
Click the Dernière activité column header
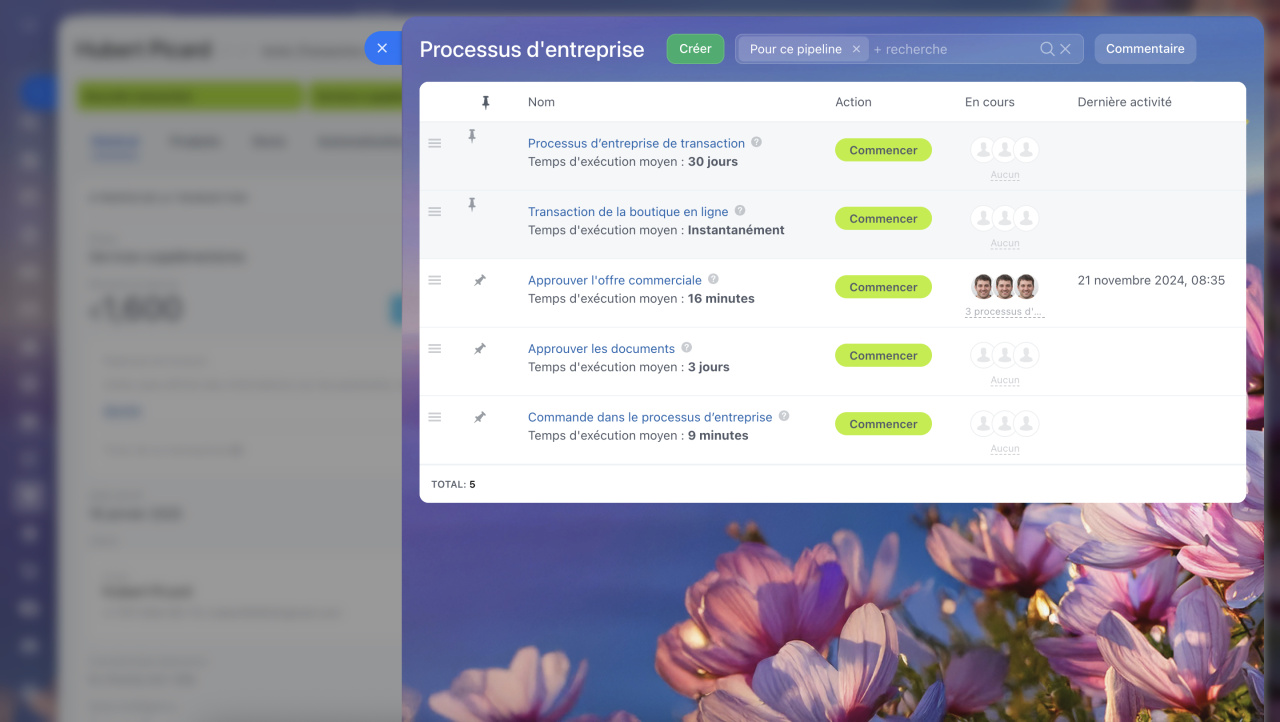point(1125,102)
